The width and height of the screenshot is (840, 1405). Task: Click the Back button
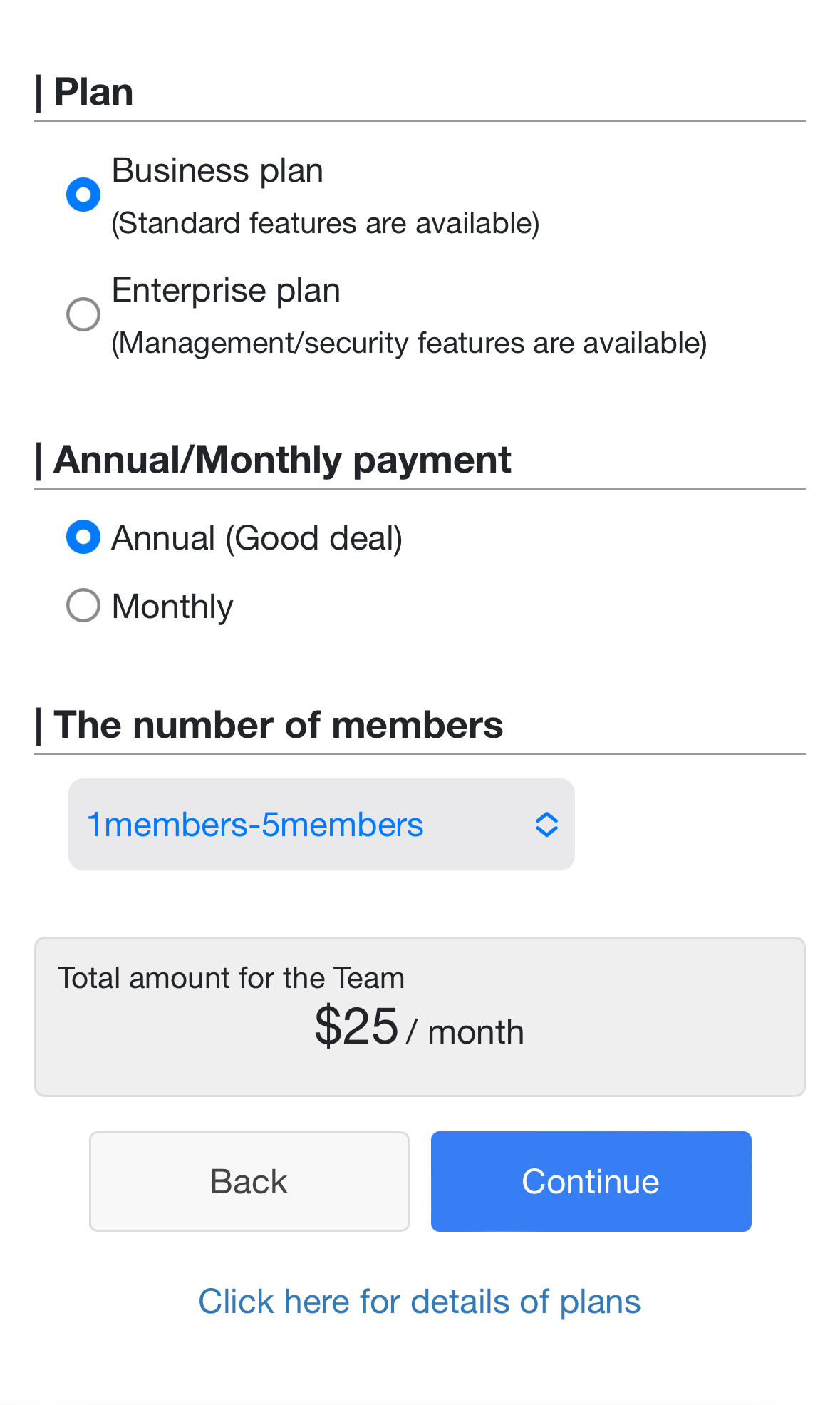248,1181
